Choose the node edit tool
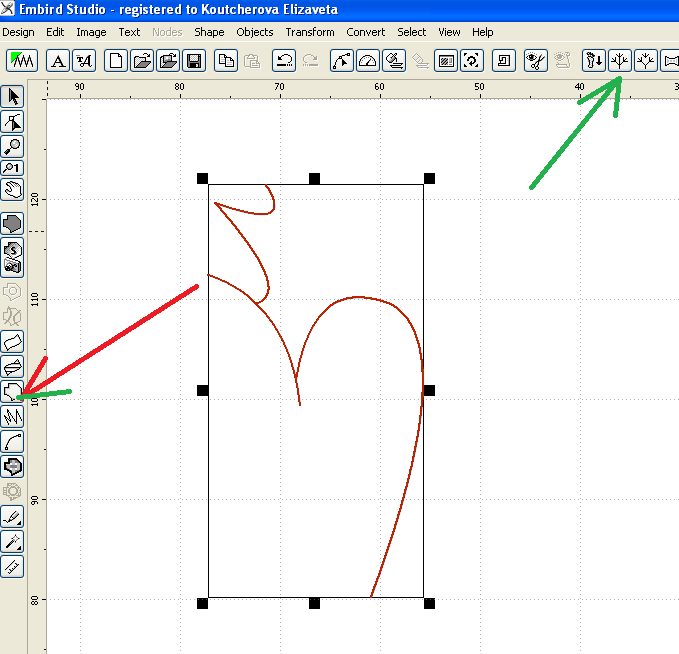The width and height of the screenshot is (679, 654). [13, 122]
